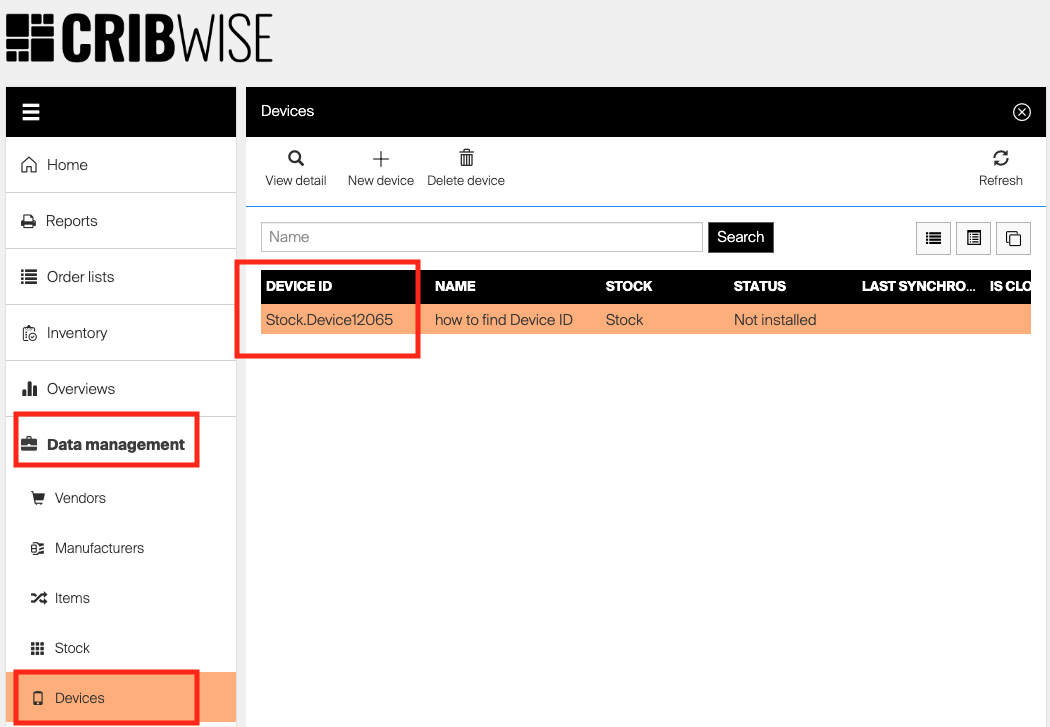Close the Devices panel
This screenshot has width=1050, height=727.
click(x=1021, y=112)
